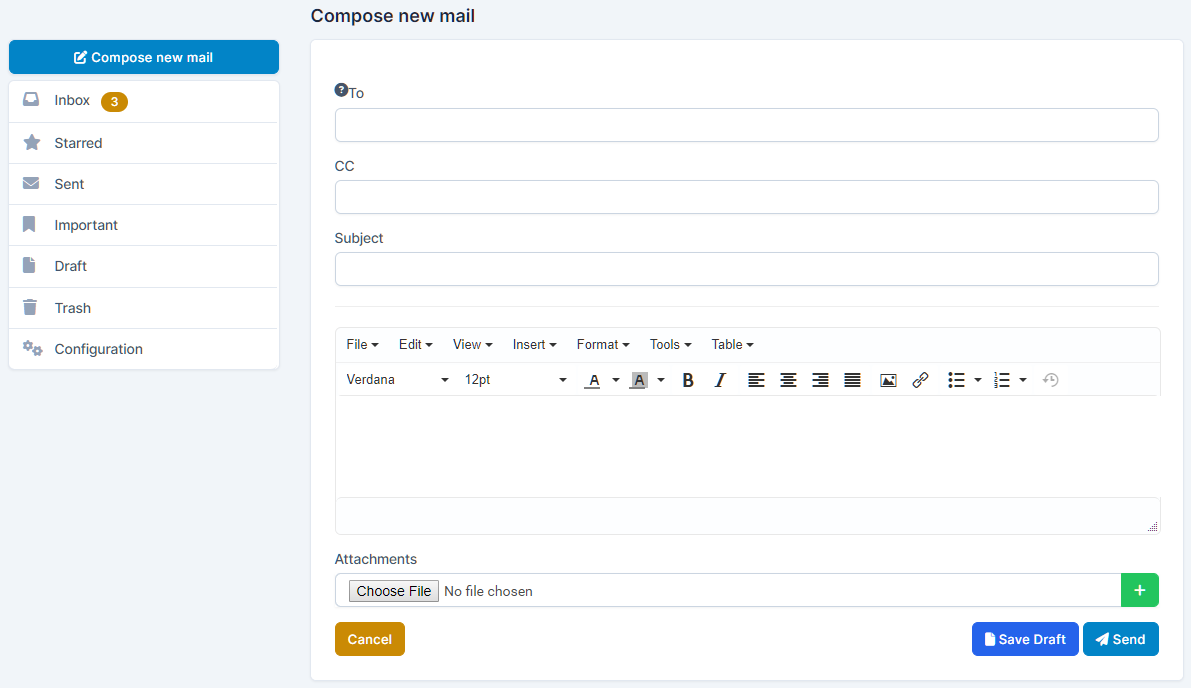Open the Verdana font family dropdown
Viewport: 1191px width, 688px height.
click(398, 380)
